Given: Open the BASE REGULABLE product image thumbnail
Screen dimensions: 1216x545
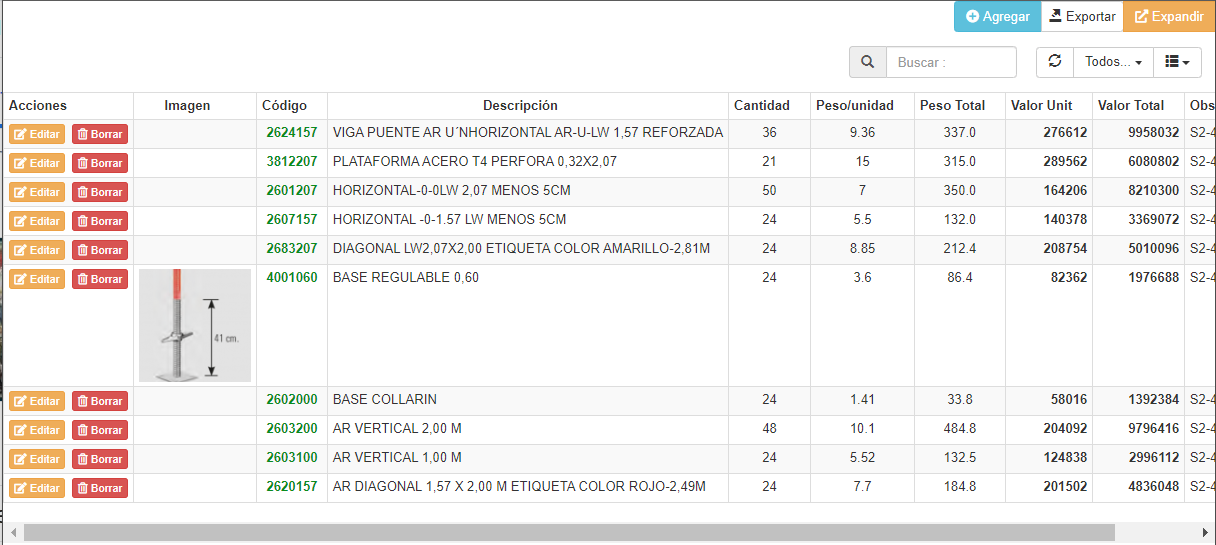Looking at the screenshot, I should pos(195,325).
